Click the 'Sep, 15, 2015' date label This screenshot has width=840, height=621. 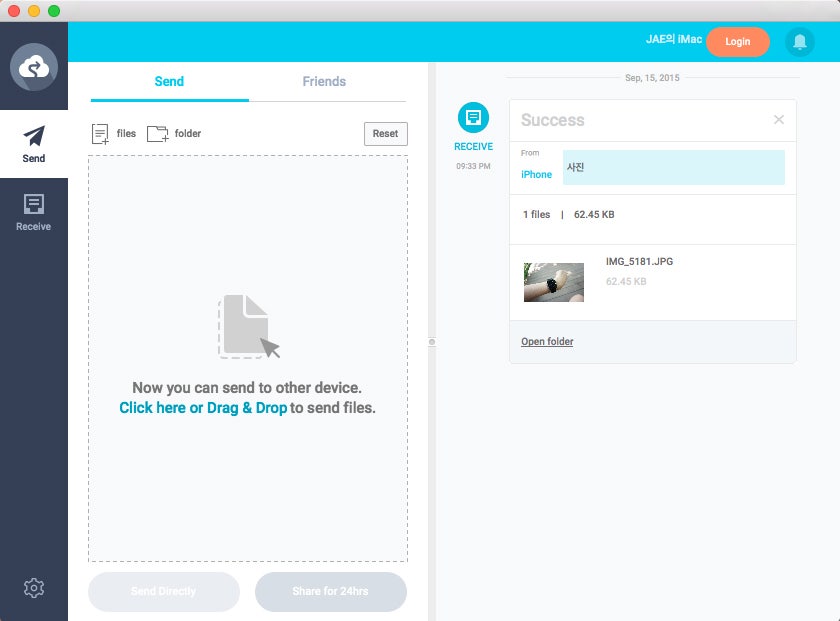tap(652, 78)
